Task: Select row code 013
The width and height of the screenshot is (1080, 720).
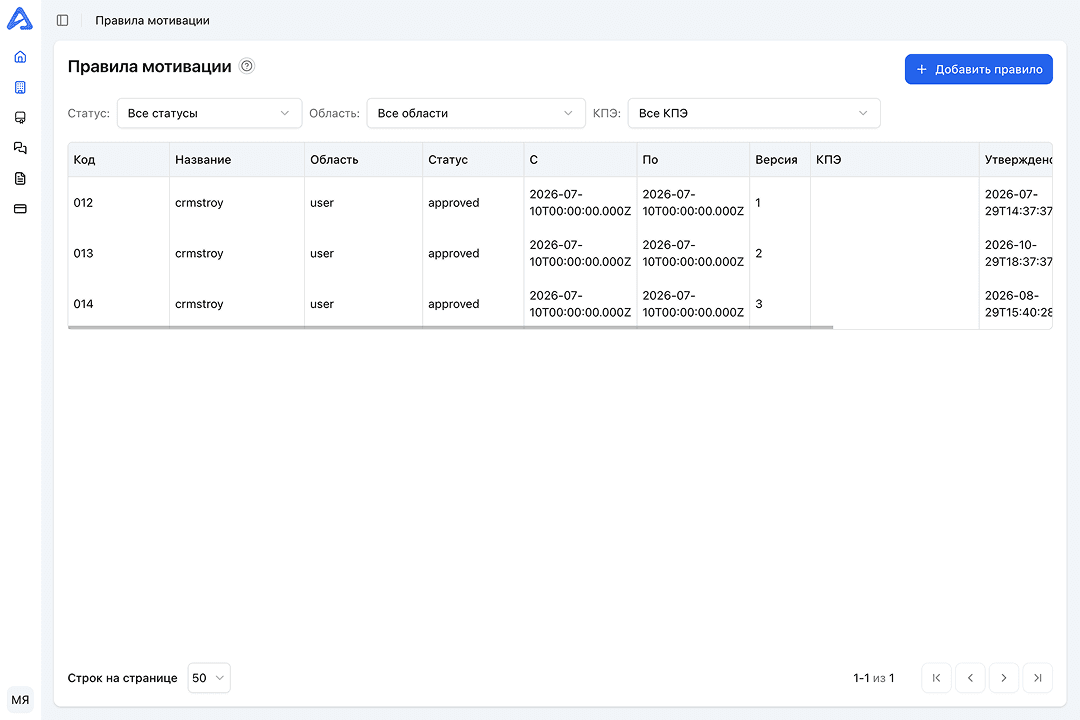Action: click(83, 254)
